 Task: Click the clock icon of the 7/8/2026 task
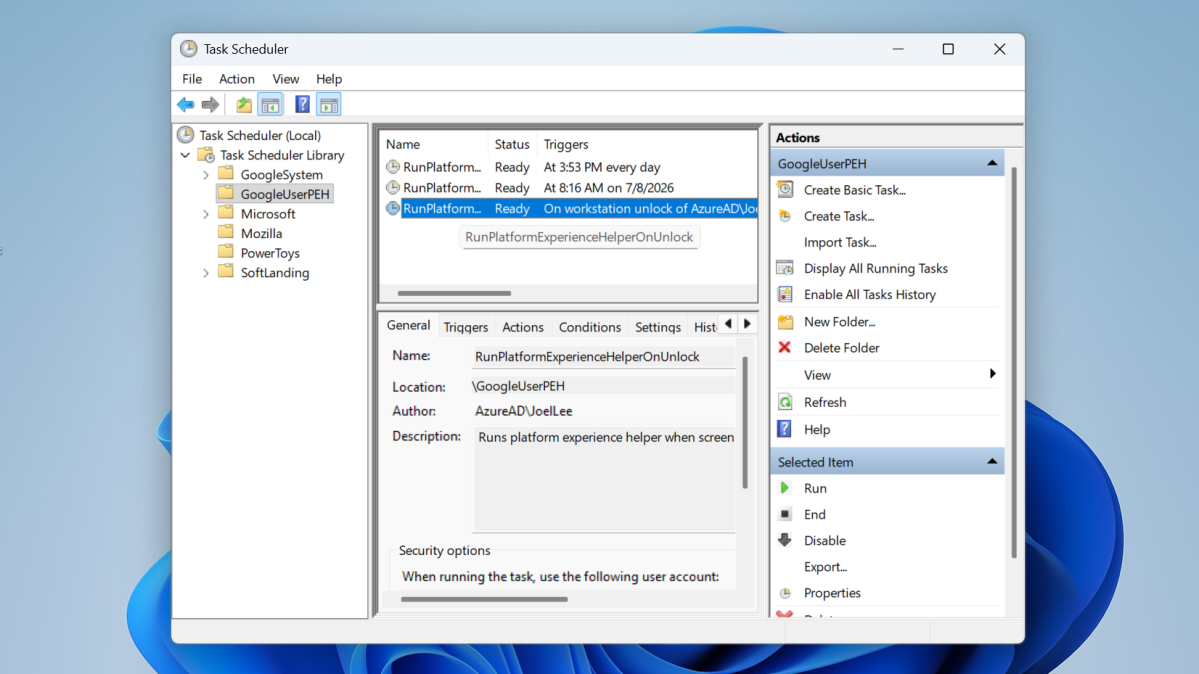[x=393, y=187]
